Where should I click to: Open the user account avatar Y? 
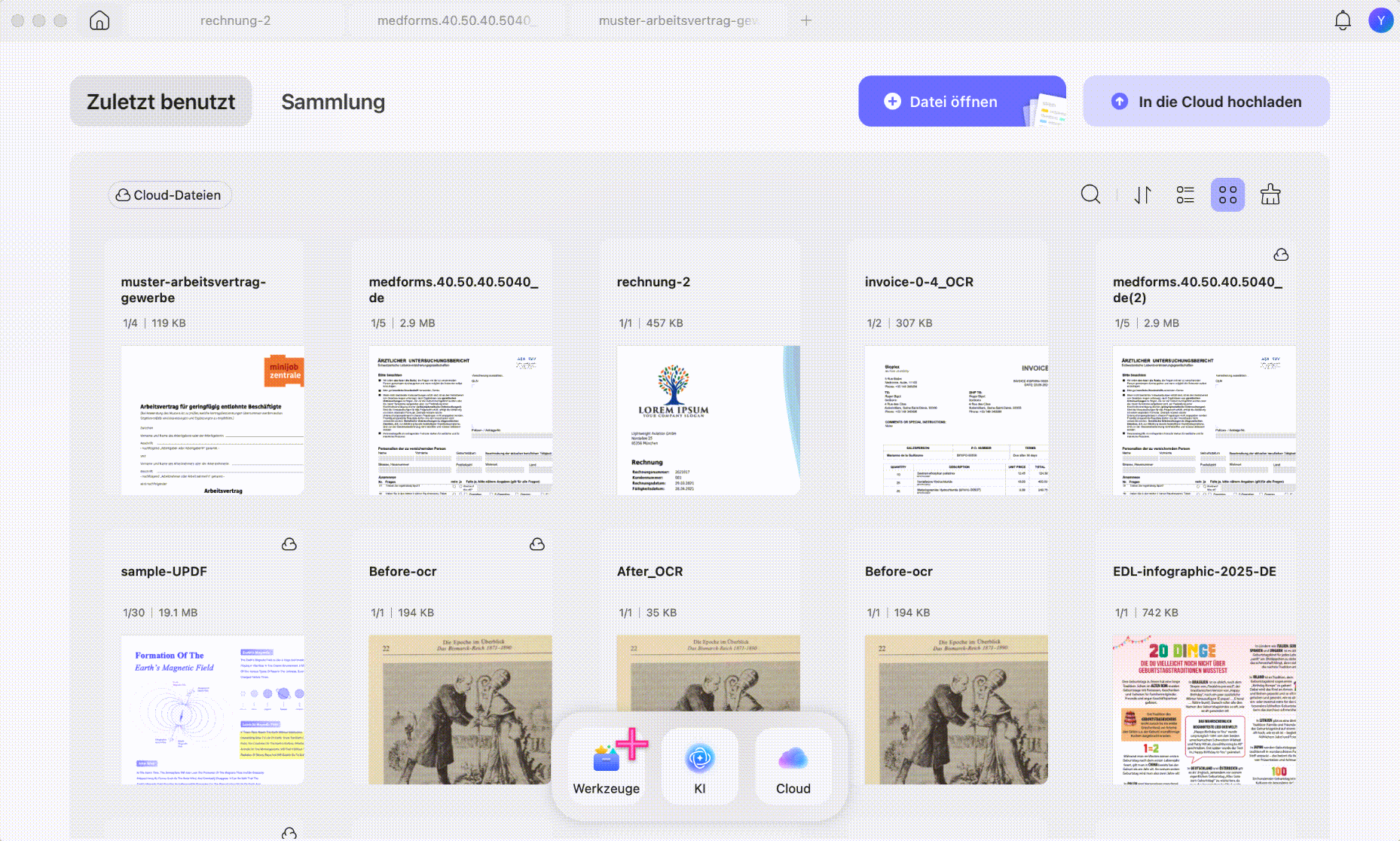[x=1380, y=20]
